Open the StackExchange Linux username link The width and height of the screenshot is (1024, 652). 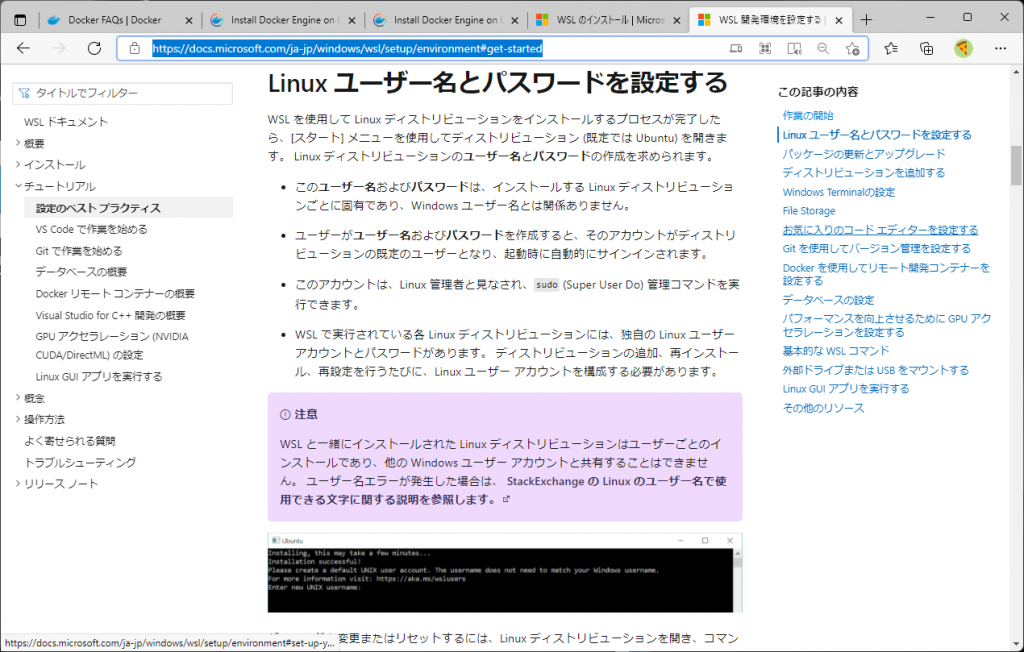click(x=503, y=491)
